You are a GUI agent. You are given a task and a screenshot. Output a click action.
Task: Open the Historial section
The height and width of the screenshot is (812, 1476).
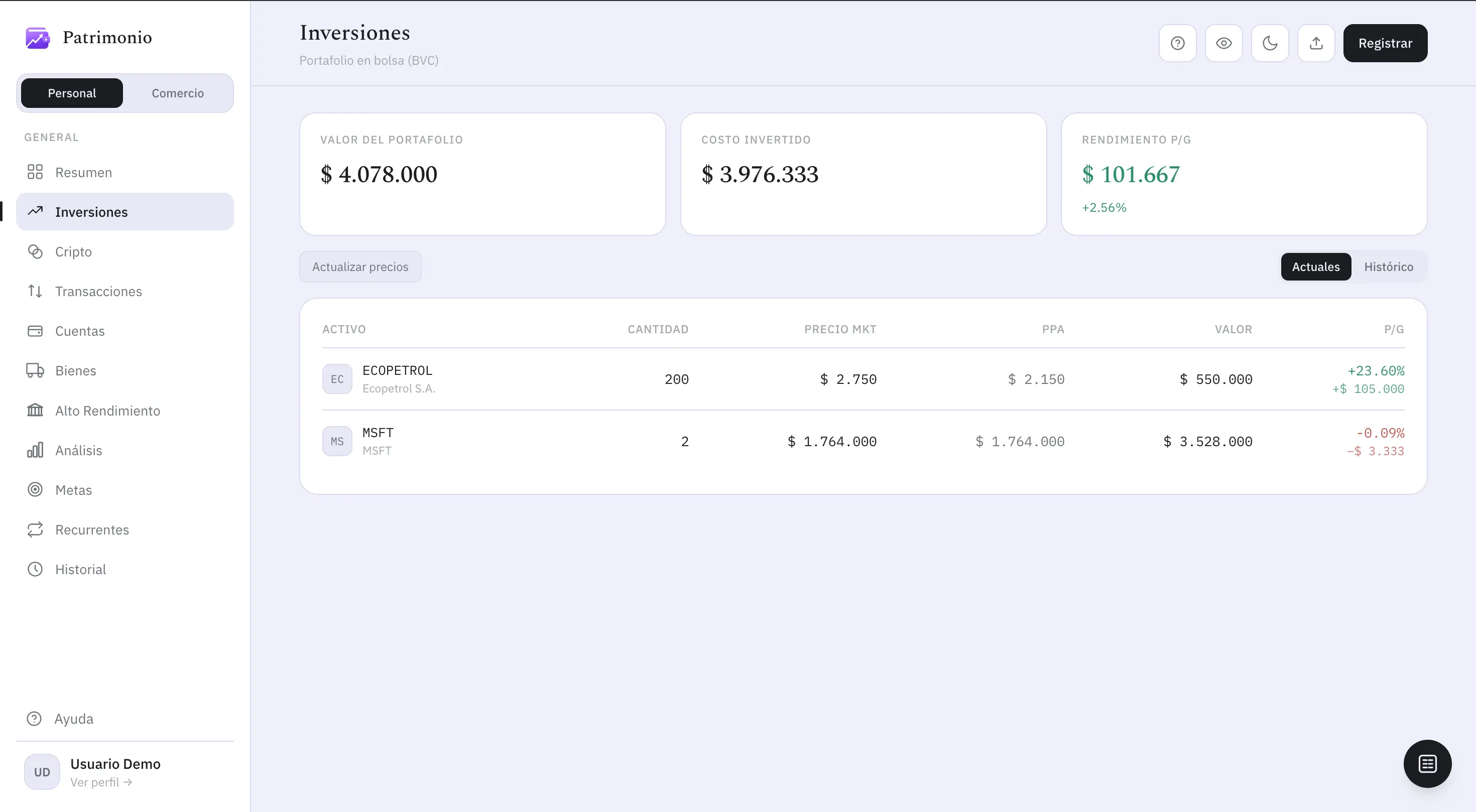coord(125,569)
